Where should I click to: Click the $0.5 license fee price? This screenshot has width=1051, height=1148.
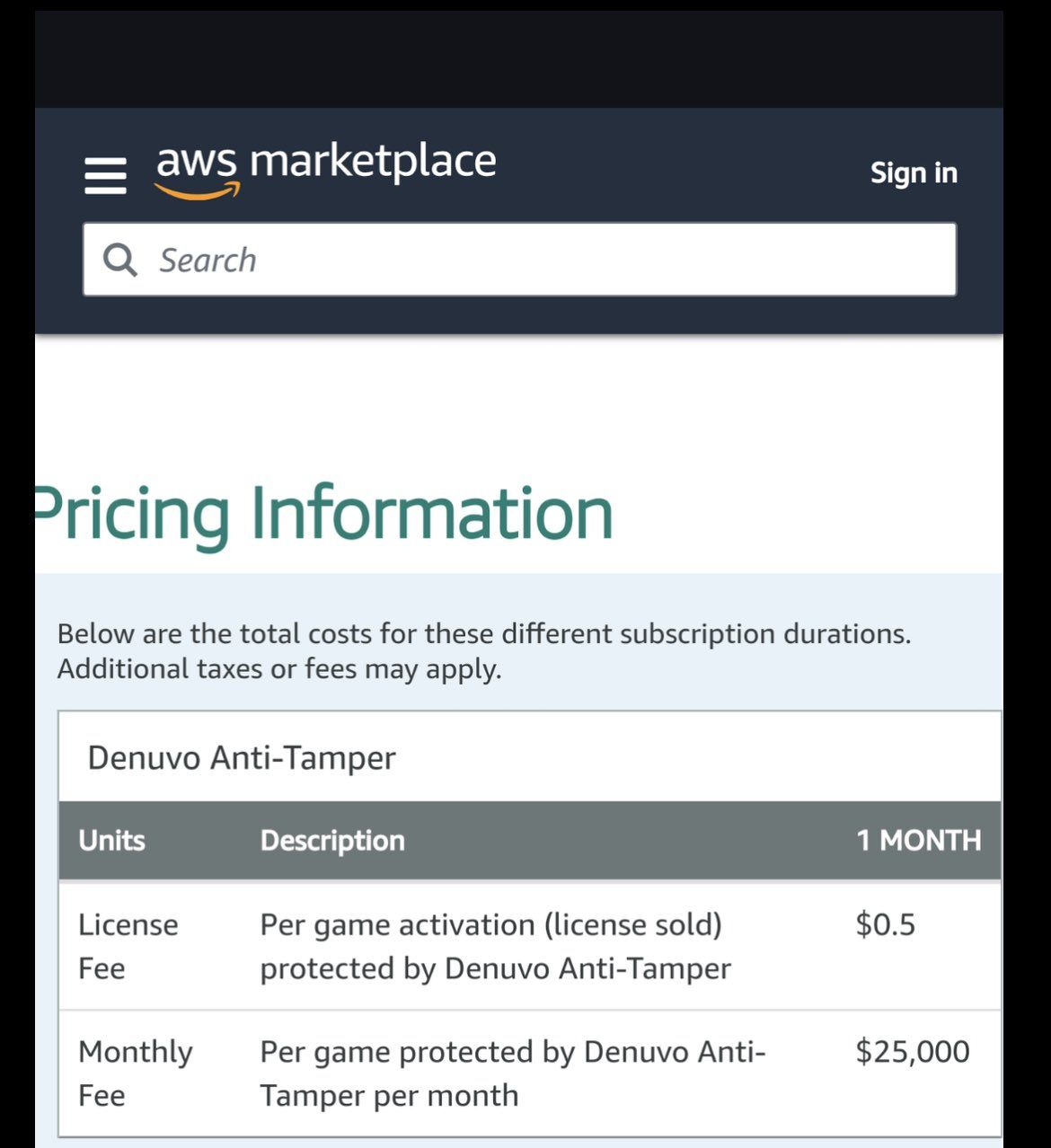(885, 924)
